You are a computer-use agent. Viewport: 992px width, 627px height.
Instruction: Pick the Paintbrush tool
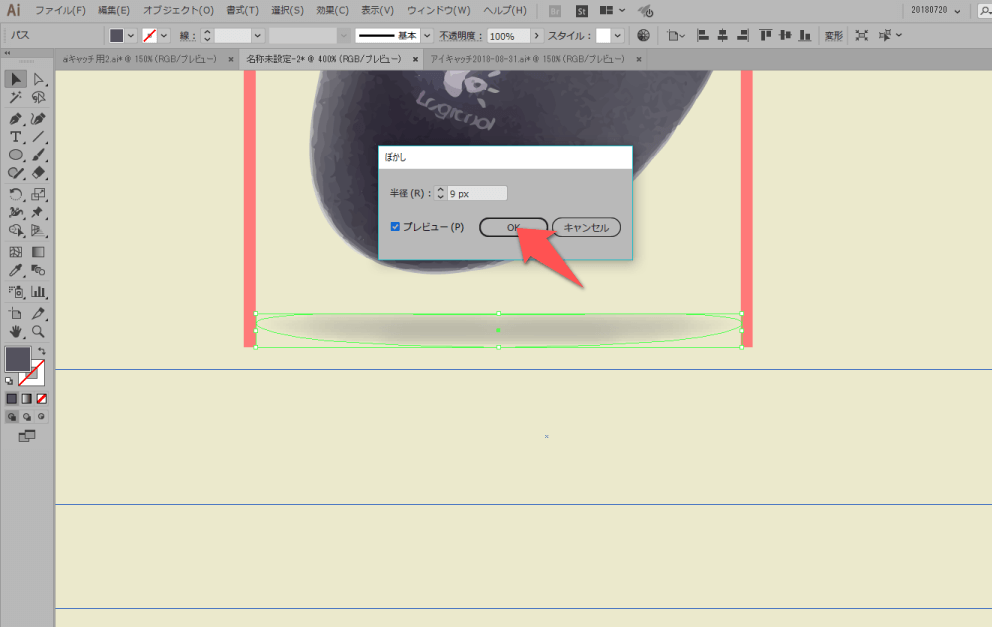(x=39, y=155)
